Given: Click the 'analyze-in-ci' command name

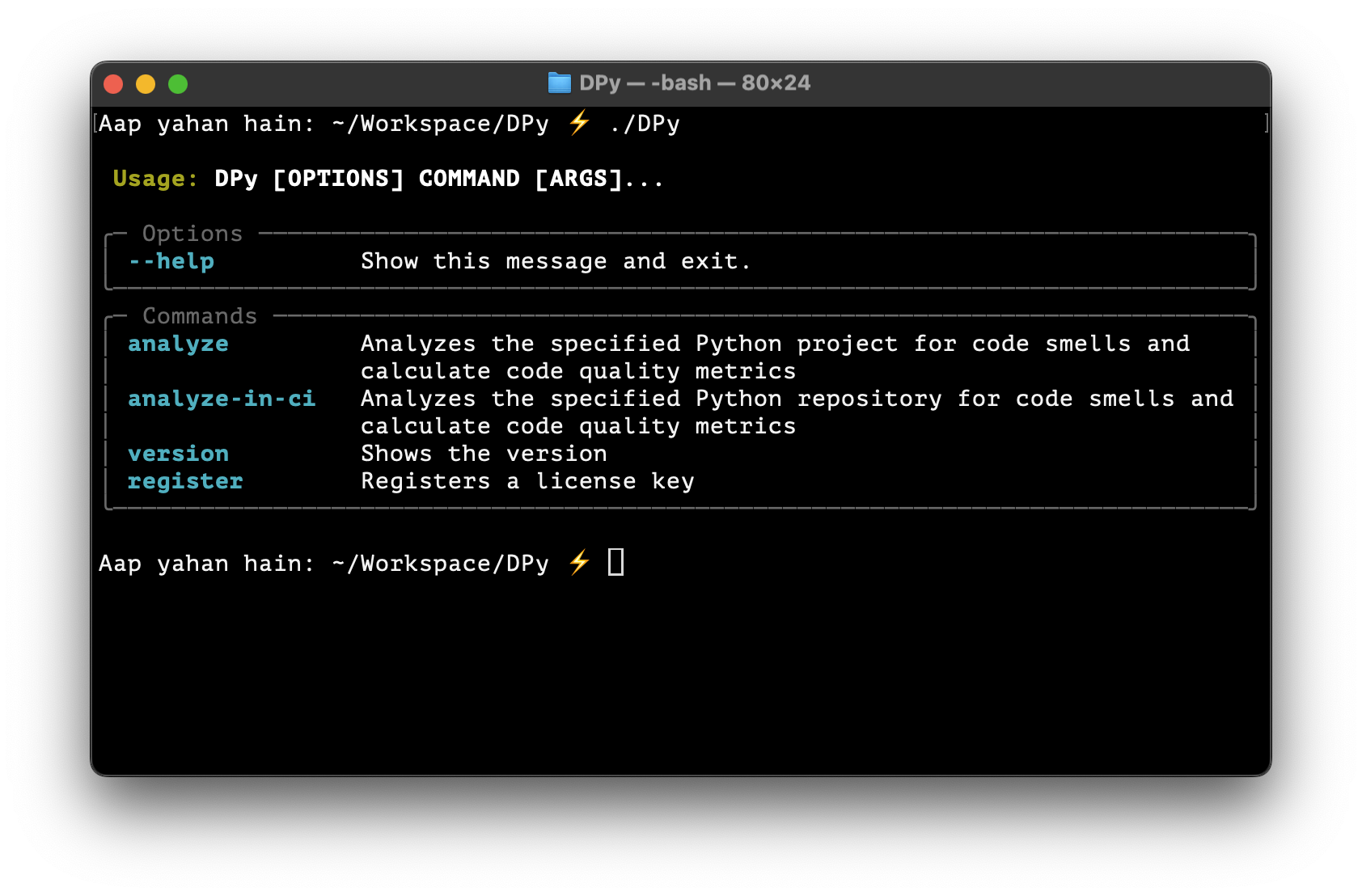Looking at the screenshot, I should click(x=222, y=399).
